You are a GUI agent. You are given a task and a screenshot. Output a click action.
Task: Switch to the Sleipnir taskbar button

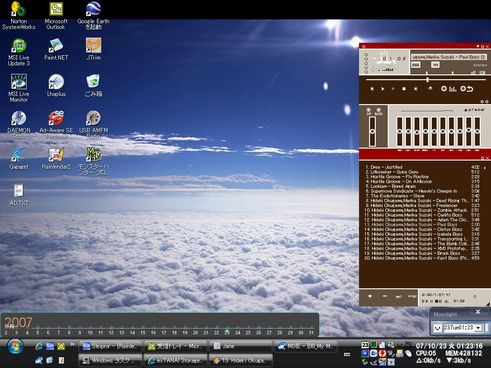point(110,346)
